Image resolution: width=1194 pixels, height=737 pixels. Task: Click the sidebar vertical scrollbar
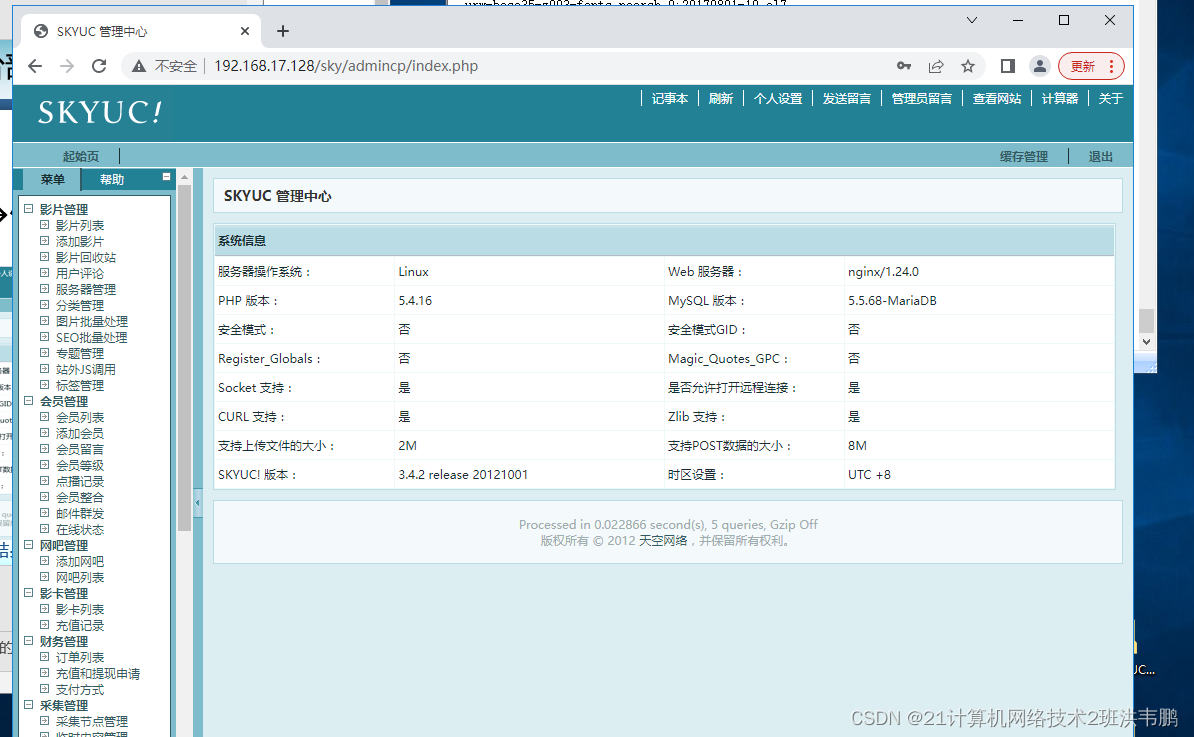point(184,358)
